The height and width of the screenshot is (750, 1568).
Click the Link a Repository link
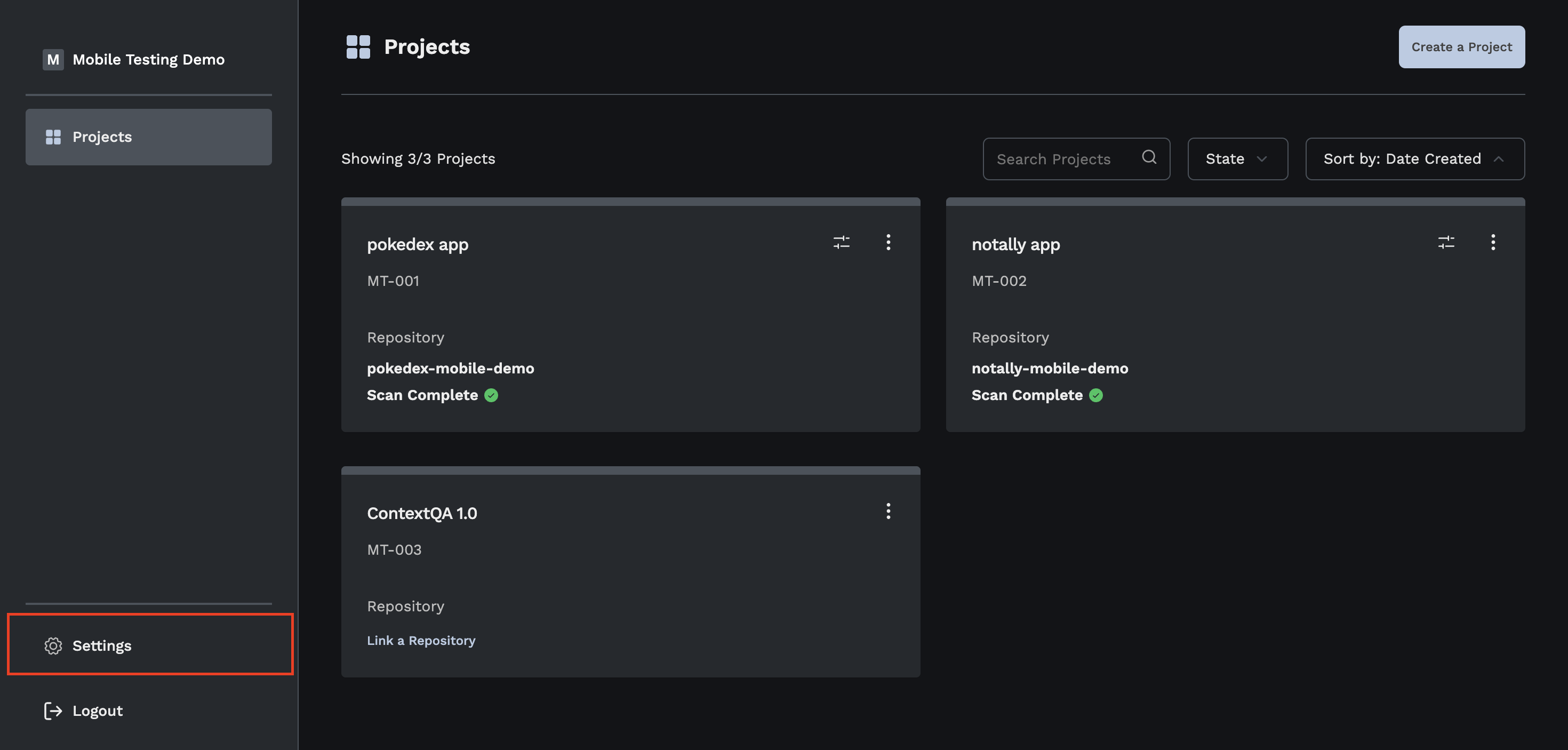coord(421,641)
